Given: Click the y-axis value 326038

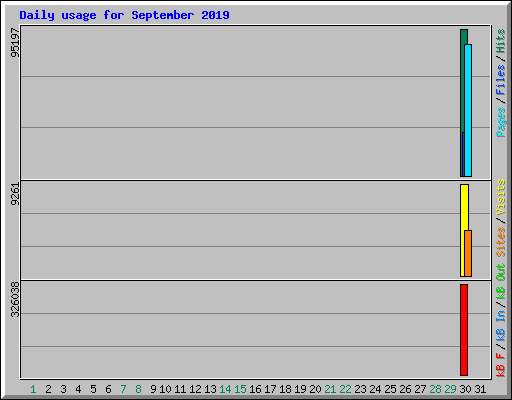Looking at the screenshot, I should coord(15,300).
